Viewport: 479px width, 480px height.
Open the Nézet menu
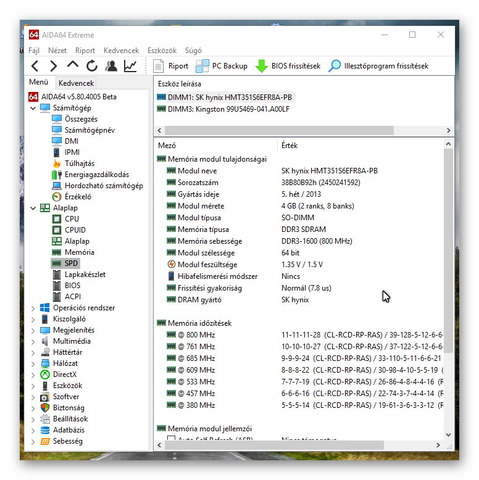57,50
